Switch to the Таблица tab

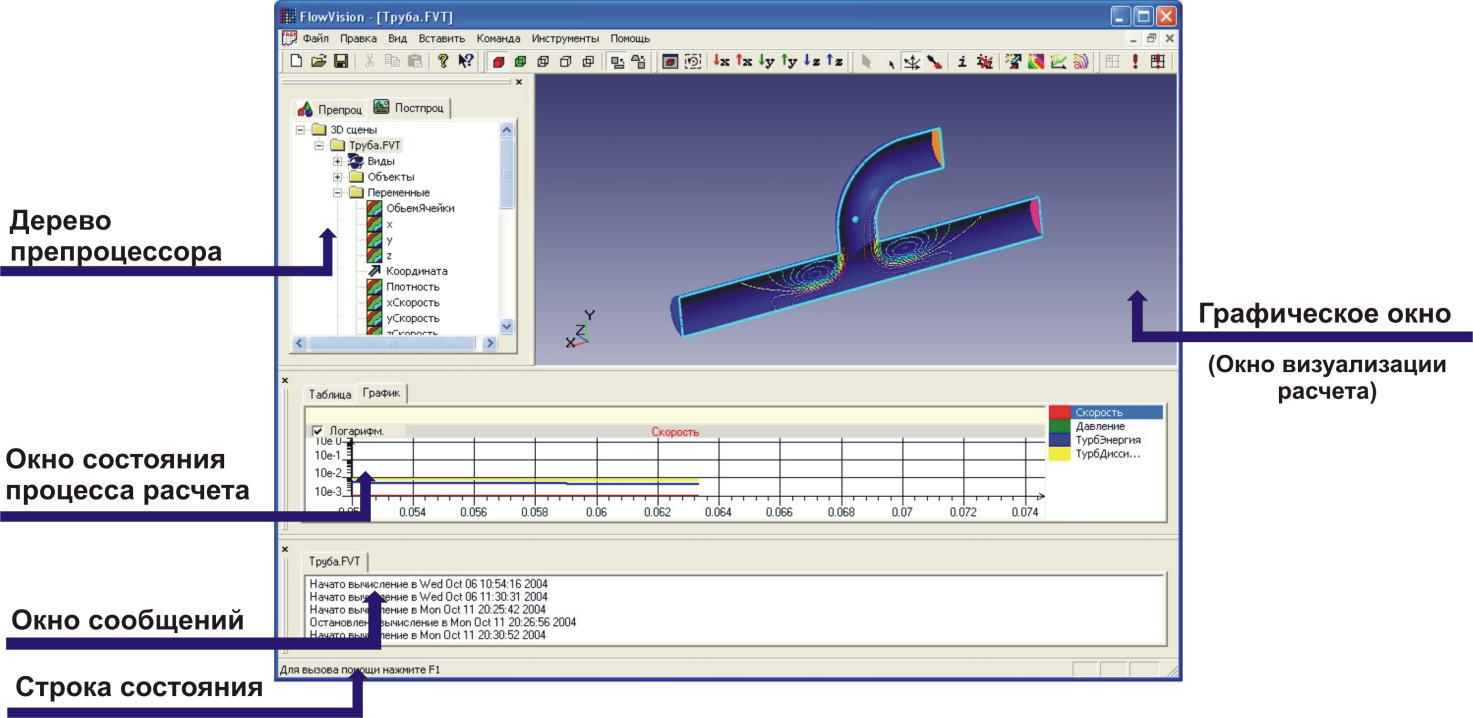pyautogui.click(x=329, y=394)
